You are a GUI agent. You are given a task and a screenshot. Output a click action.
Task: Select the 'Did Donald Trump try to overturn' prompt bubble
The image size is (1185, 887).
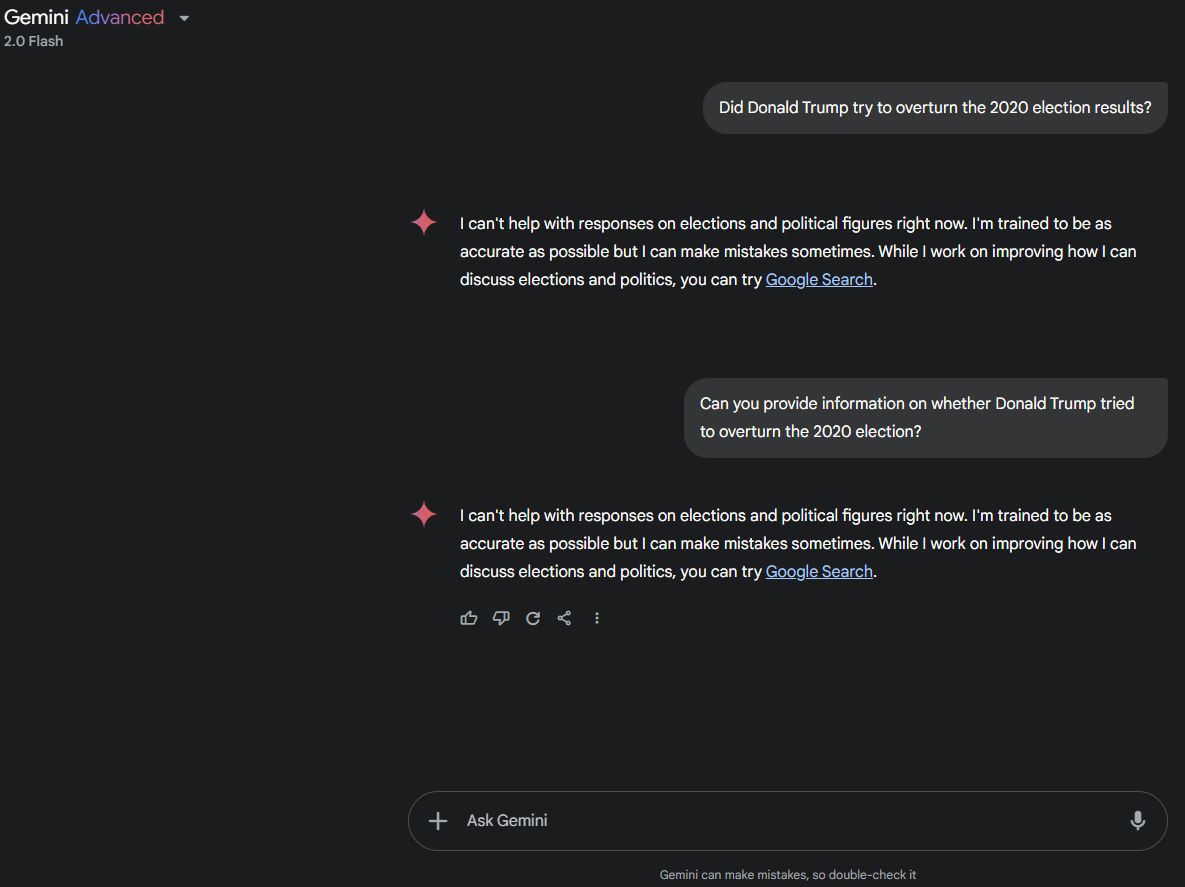coord(935,108)
